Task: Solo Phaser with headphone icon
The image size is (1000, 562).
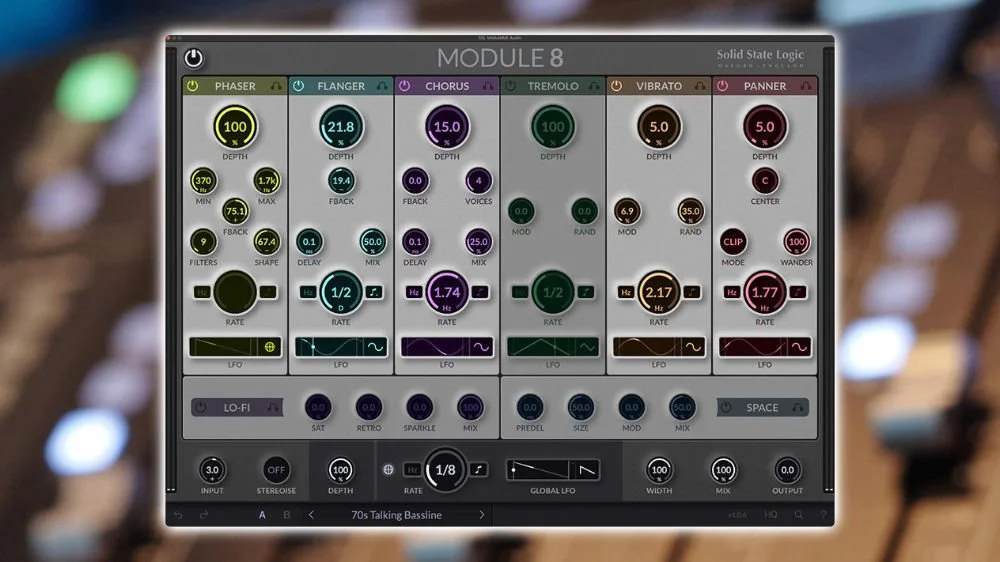Action: point(276,85)
